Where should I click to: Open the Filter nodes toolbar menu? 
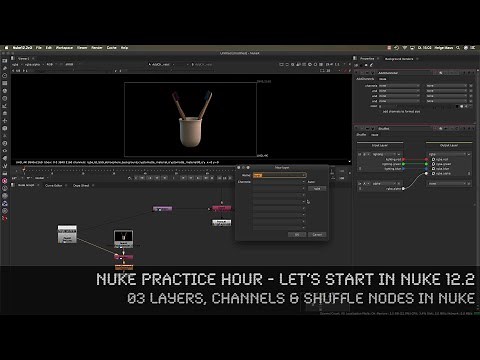coord(5,98)
